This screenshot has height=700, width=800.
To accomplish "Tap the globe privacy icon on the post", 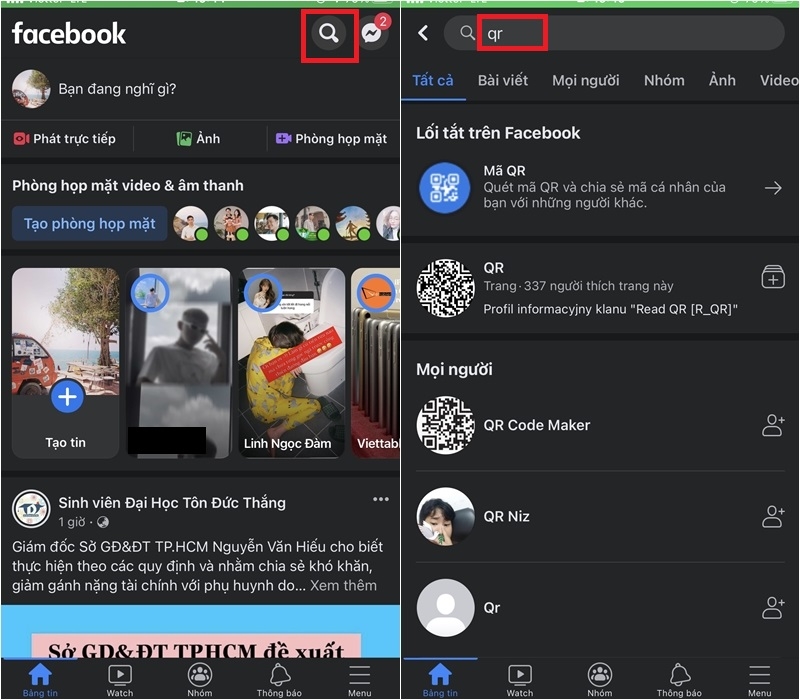I will (103, 522).
